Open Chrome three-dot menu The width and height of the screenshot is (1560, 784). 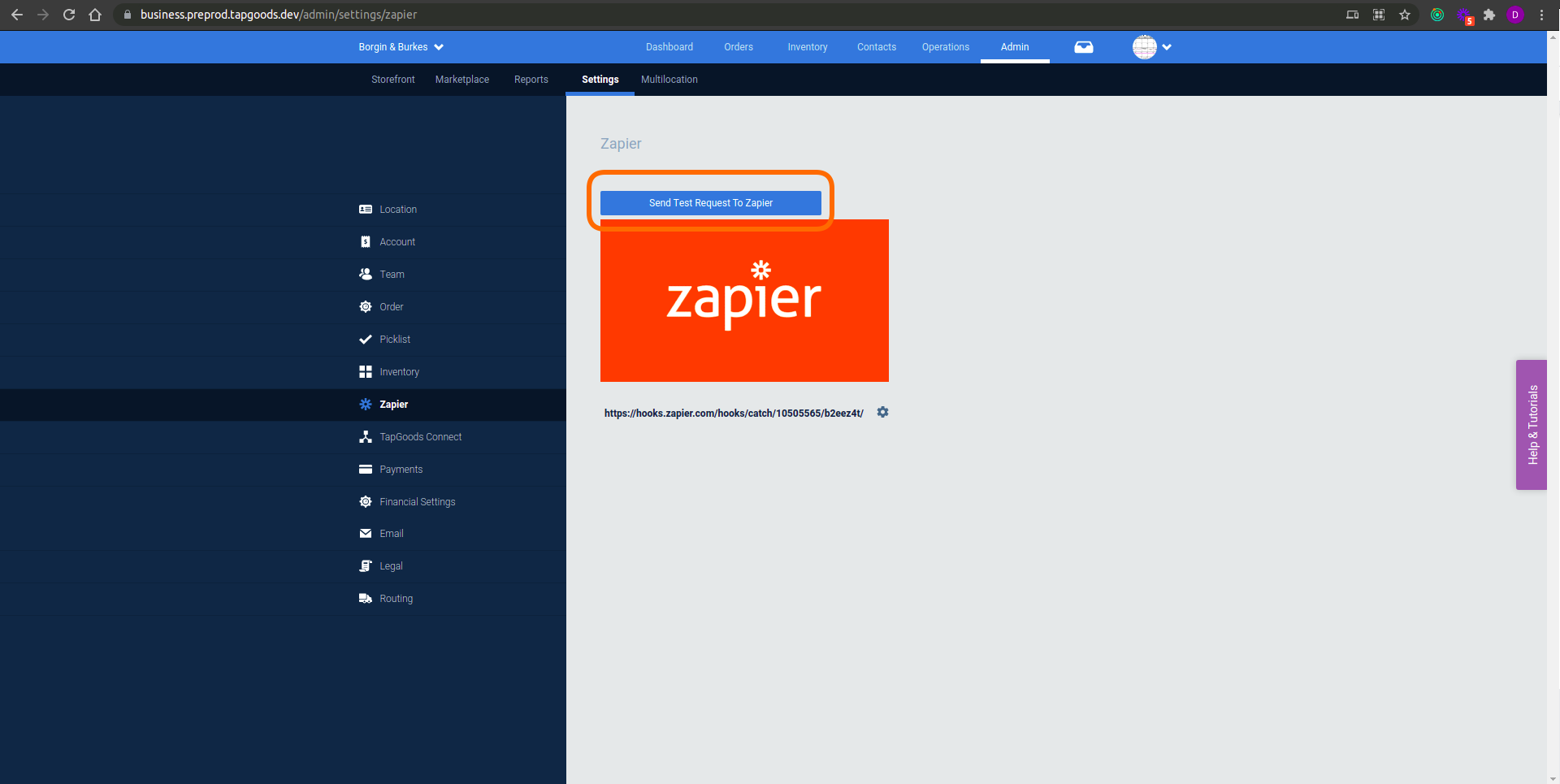click(x=1541, y=15)
